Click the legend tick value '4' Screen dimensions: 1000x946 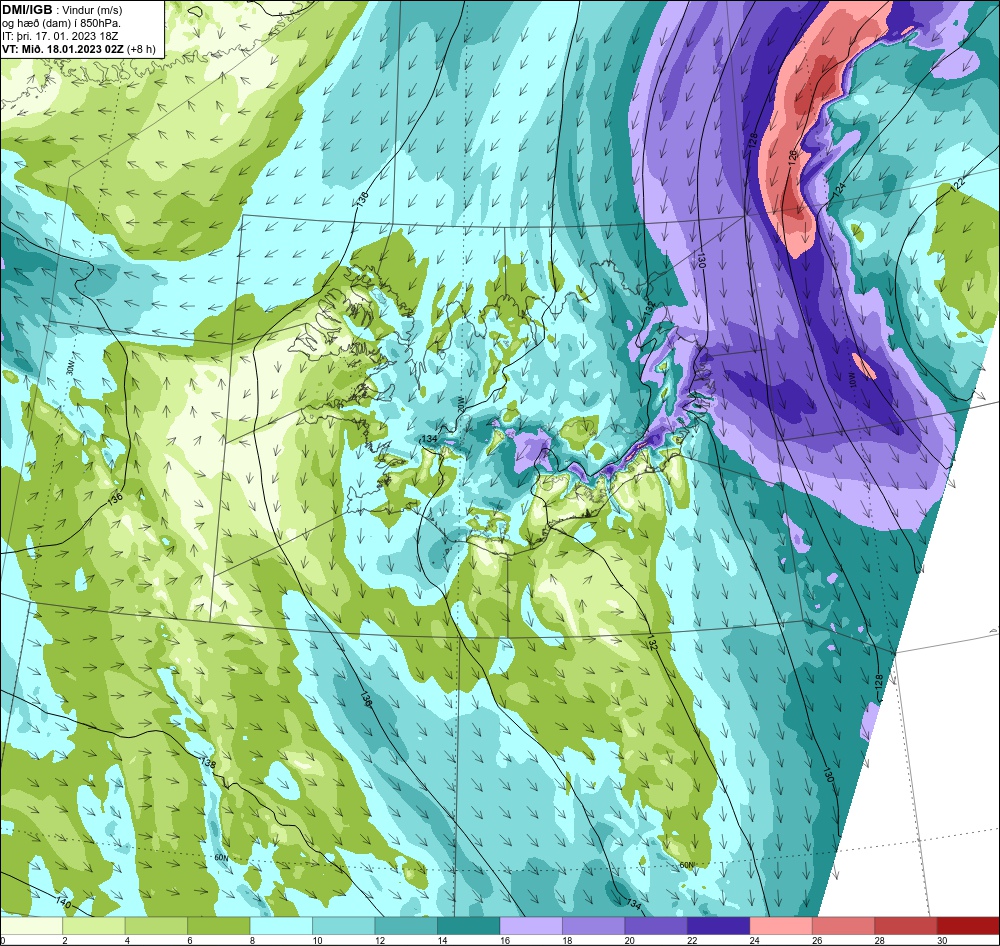point(127,940)
